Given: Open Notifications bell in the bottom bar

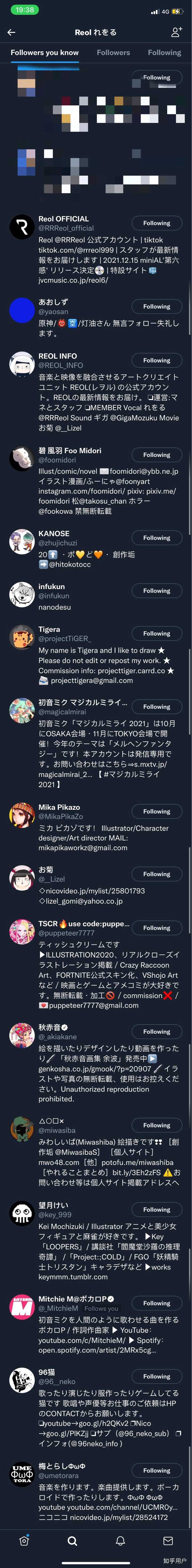Looking at the screenshot, I should (120, 1541).
